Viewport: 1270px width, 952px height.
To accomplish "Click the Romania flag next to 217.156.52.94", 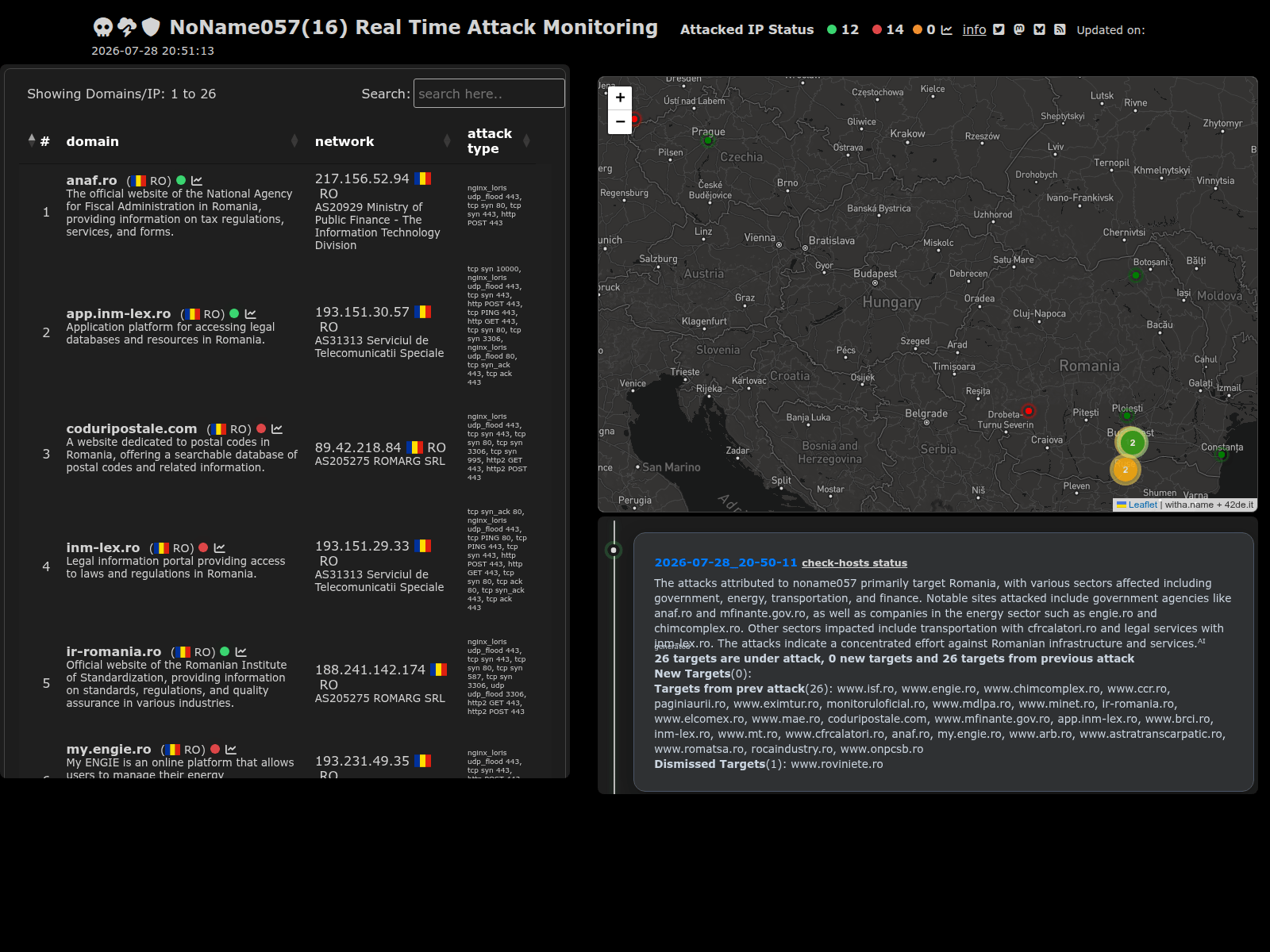I will pos(422,178).
